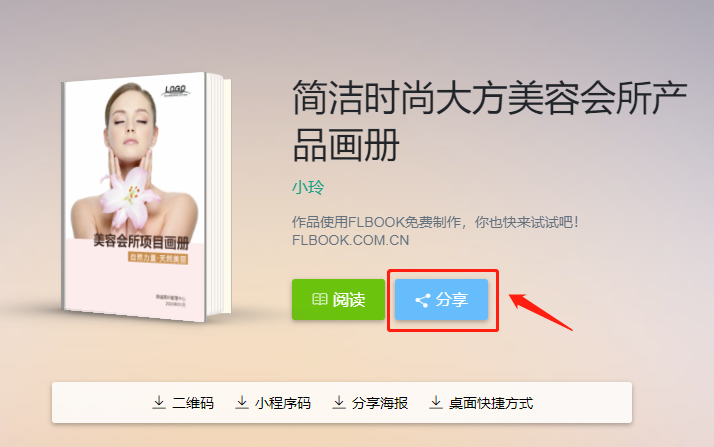Open the 3D book cover thumbnail
714x447 pixels.
tap(146, 197)
